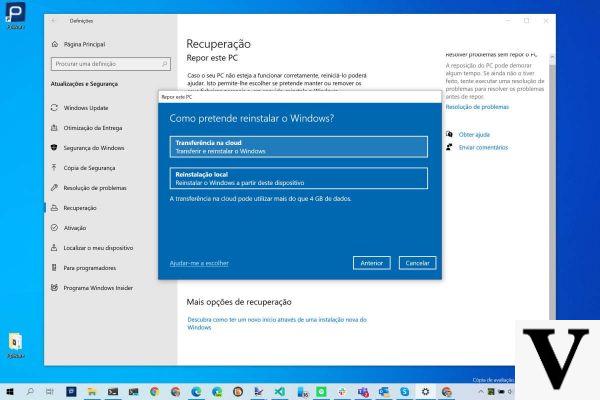
Task: Open fresh Windows install link under Mais opções
Action: (x=277, y=323)
